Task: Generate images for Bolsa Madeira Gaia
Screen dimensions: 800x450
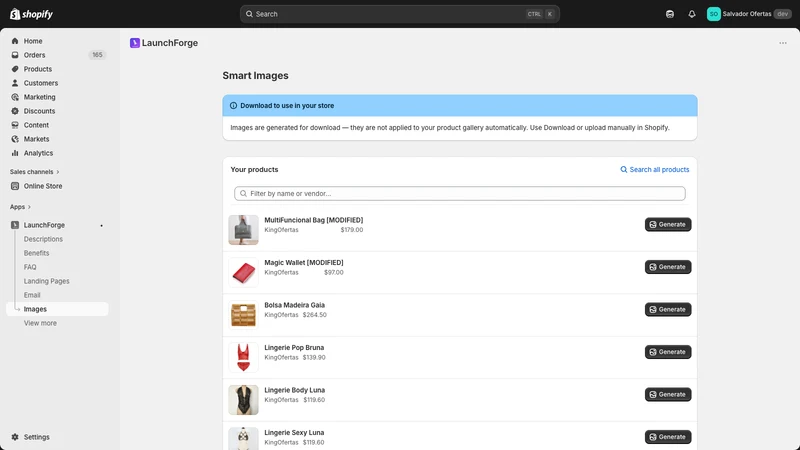Action: (668, 309)
